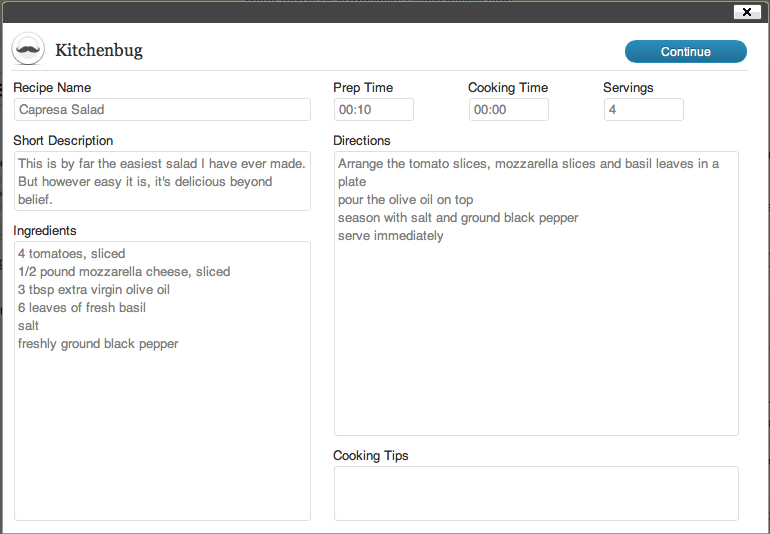This screenshot has width=770, height=534.
Task: Click the Recipe Name label
Action: click(x=52, y=87)
